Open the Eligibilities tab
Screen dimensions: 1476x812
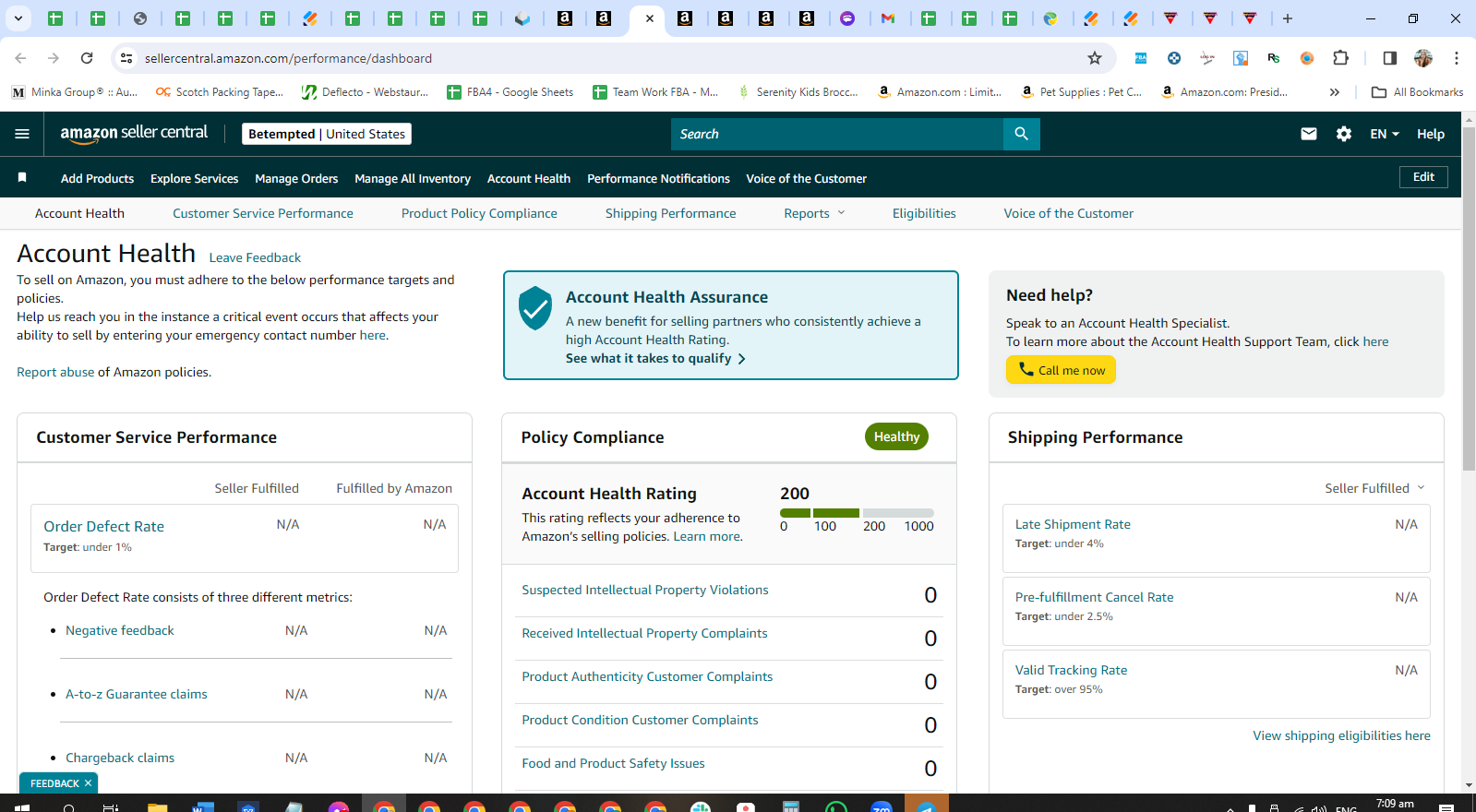click(924, 213)
